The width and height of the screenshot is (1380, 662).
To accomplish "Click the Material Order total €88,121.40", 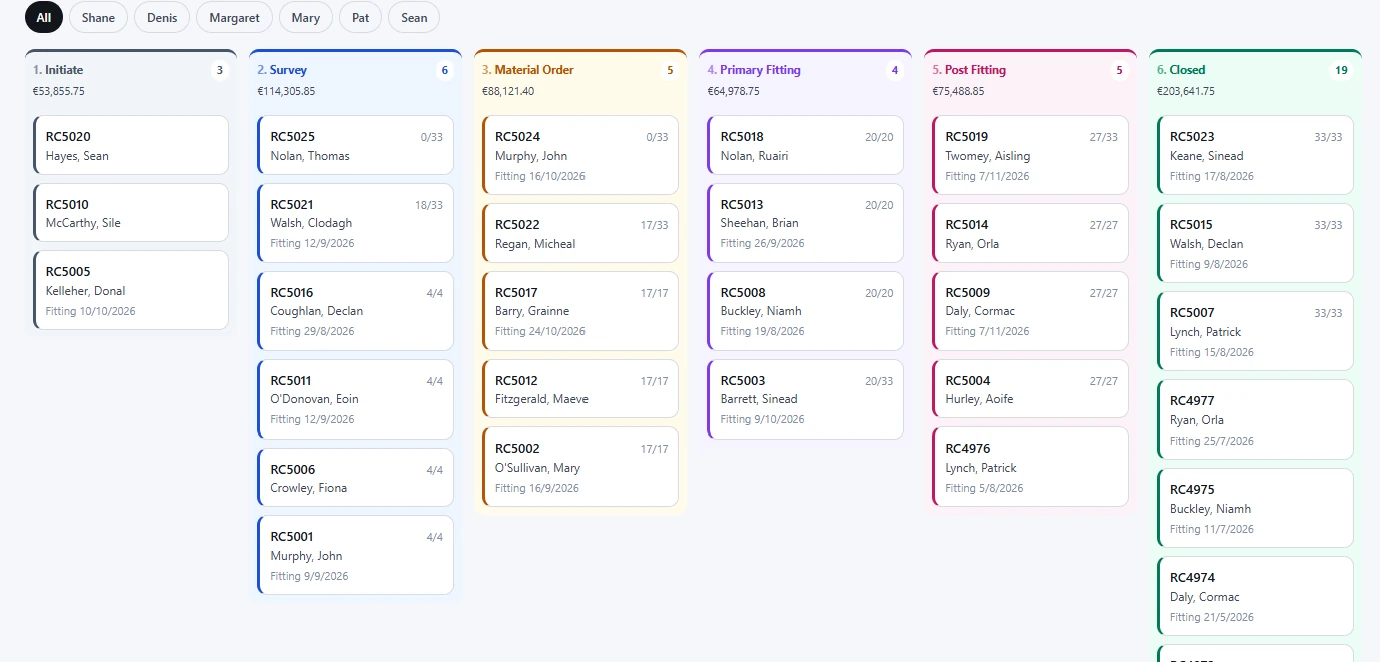I will coord(508,91).
